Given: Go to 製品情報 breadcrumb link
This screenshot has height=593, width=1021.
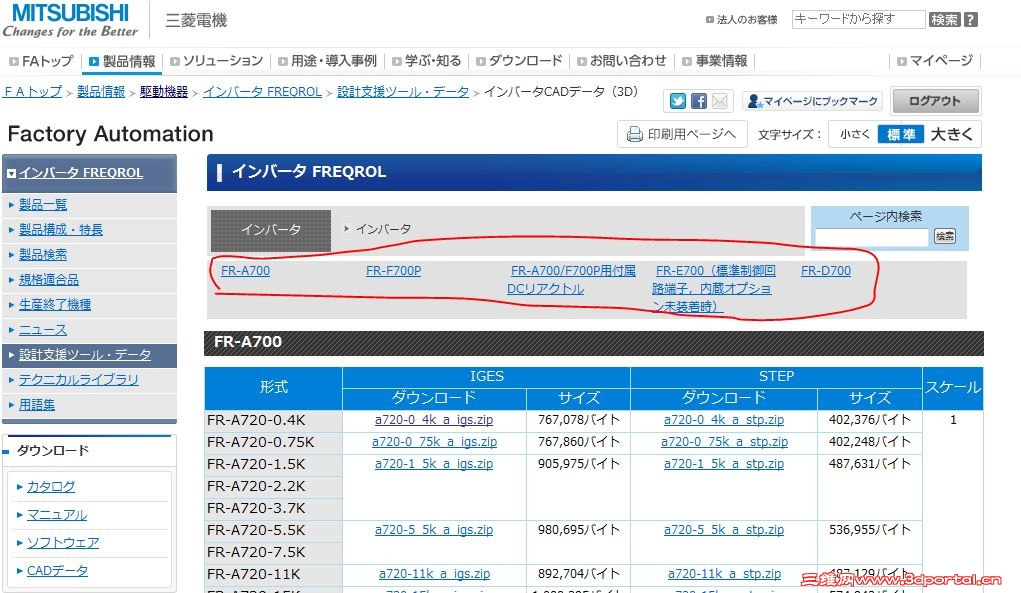Looking at the screenshot, I should [x=101, y=92].
